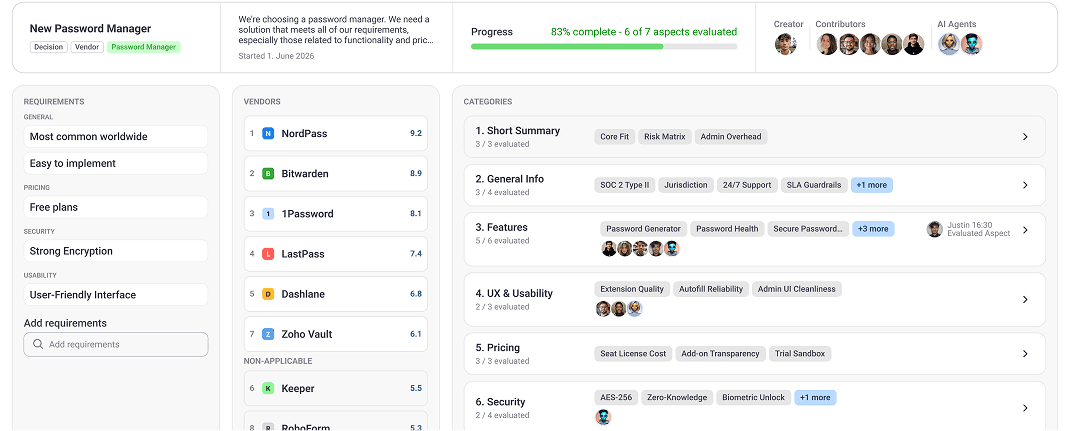Select the SLA Guardrails tag
1070x431 pixels.
click(814, 185)
